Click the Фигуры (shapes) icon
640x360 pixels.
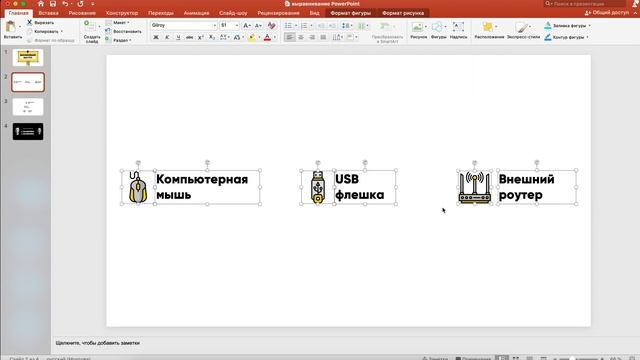(437, 27)
